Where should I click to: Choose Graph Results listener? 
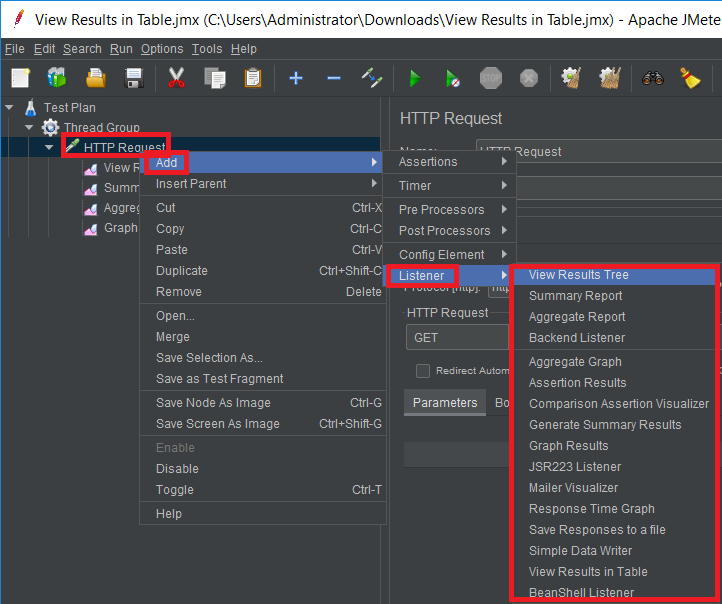click(x=614, y=446)
